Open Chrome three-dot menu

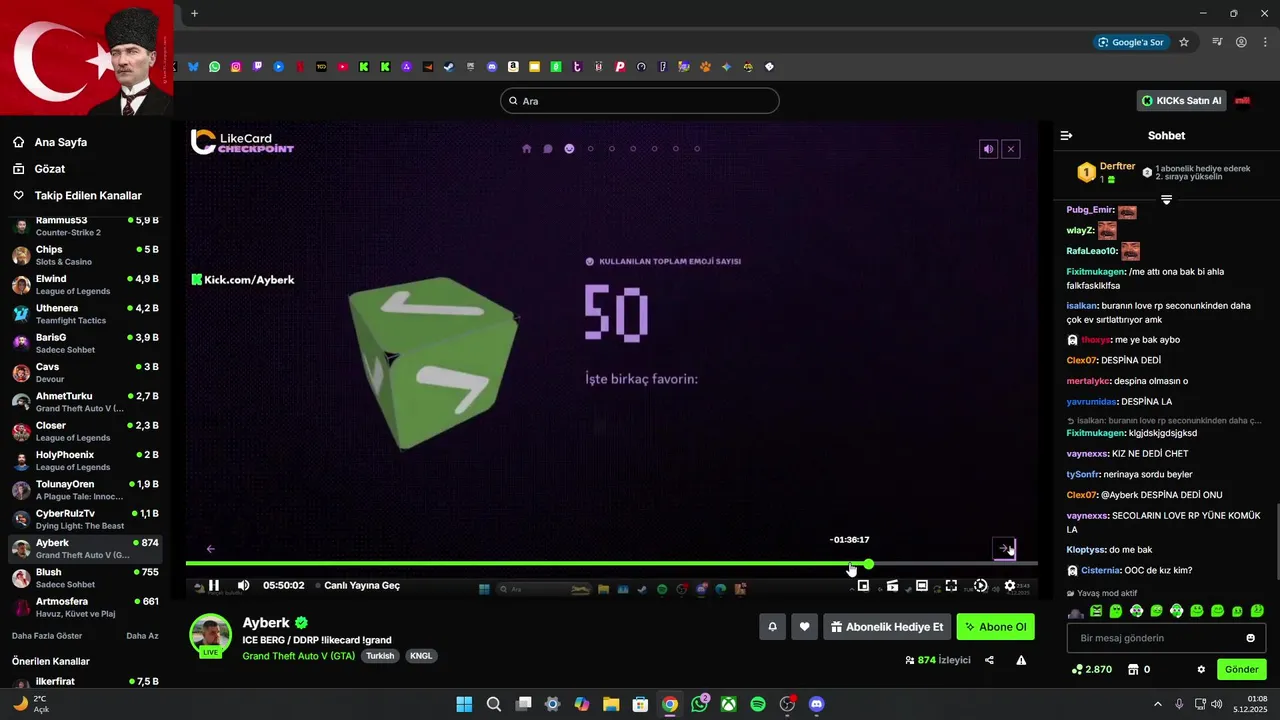[1265, 42]
